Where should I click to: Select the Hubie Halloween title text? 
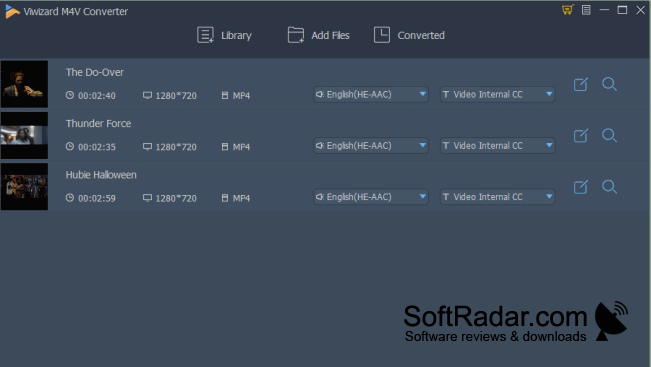point(101,175)
